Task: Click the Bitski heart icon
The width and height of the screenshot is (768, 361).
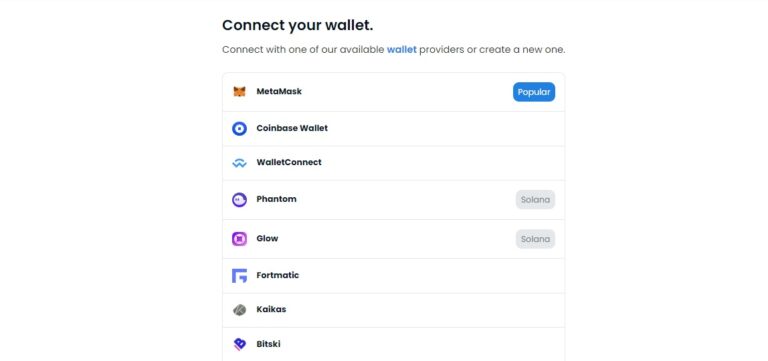Action: [x=239, y=344]
